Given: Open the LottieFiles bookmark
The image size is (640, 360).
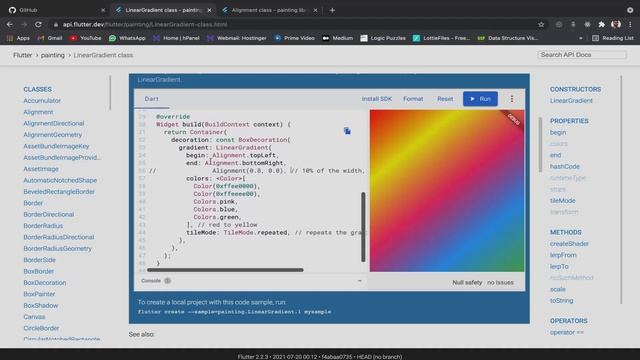Looking at the screenshot, I should (441, 38).
